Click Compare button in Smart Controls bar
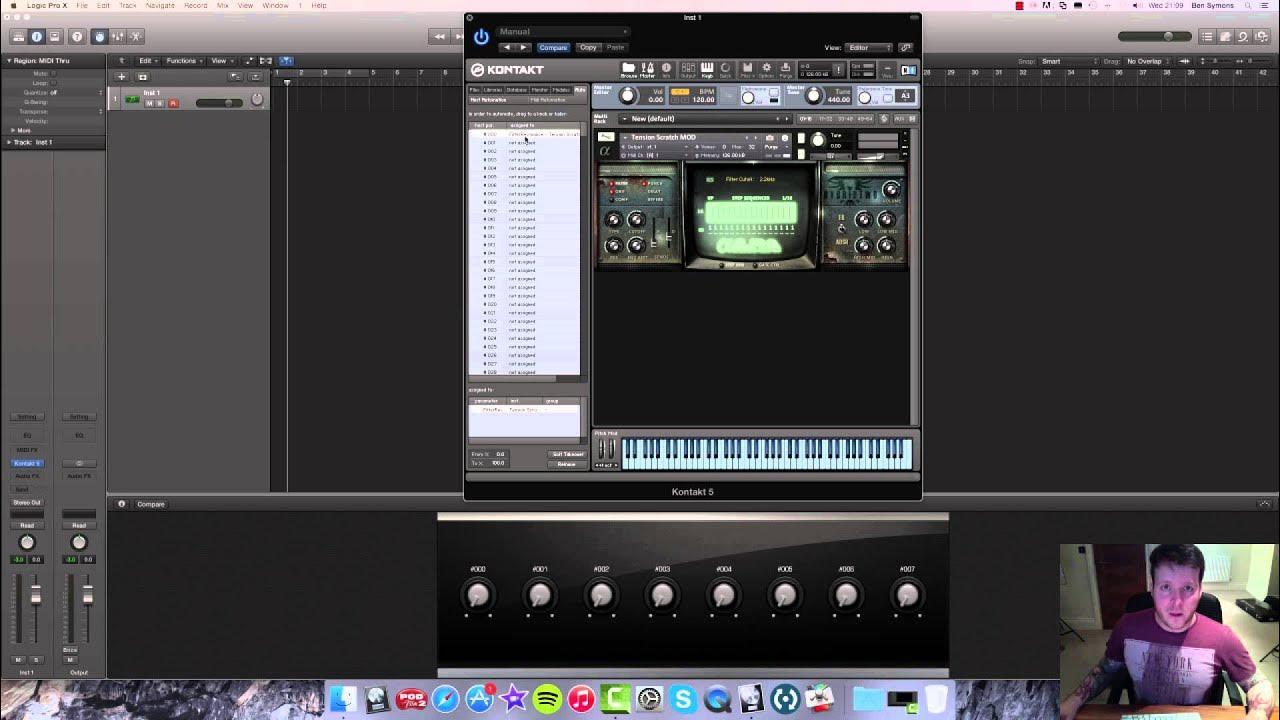The image size is (1280, 720). 151,504
